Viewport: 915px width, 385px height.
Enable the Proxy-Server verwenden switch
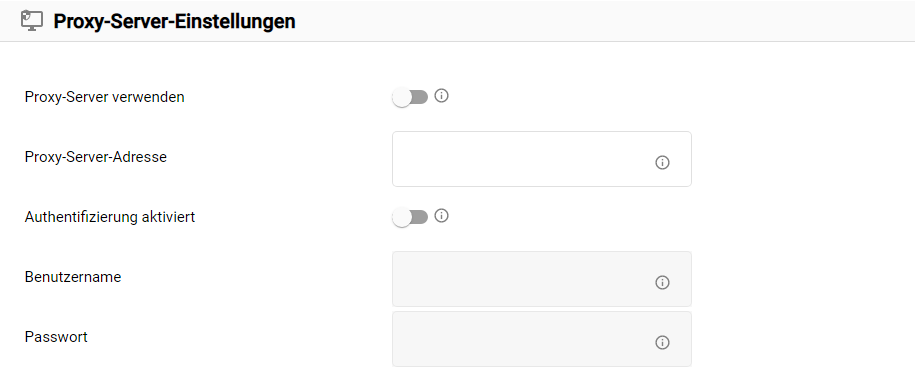click(410, 97)
